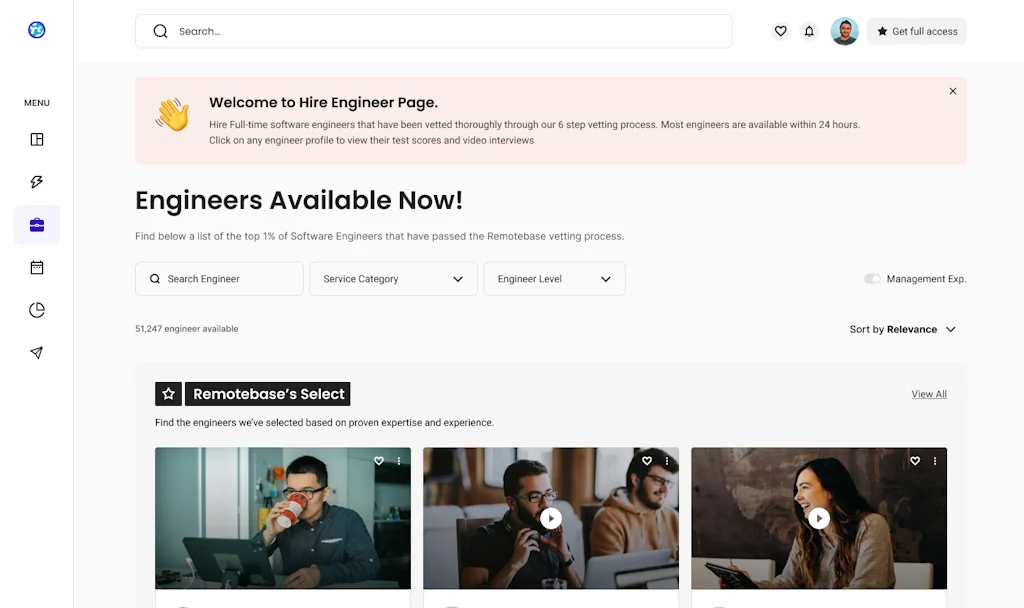
Task: Favorite the first engineer using the heart icon
Action: pos(379,461)
